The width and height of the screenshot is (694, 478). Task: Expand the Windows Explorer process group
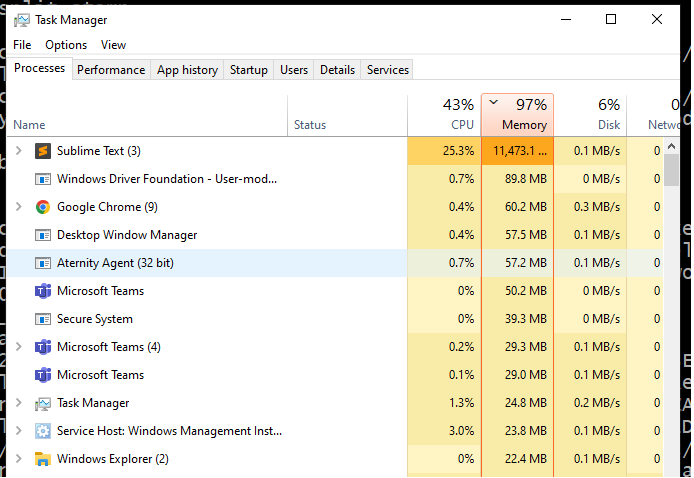pyautogui.click(x=17, y=459)
